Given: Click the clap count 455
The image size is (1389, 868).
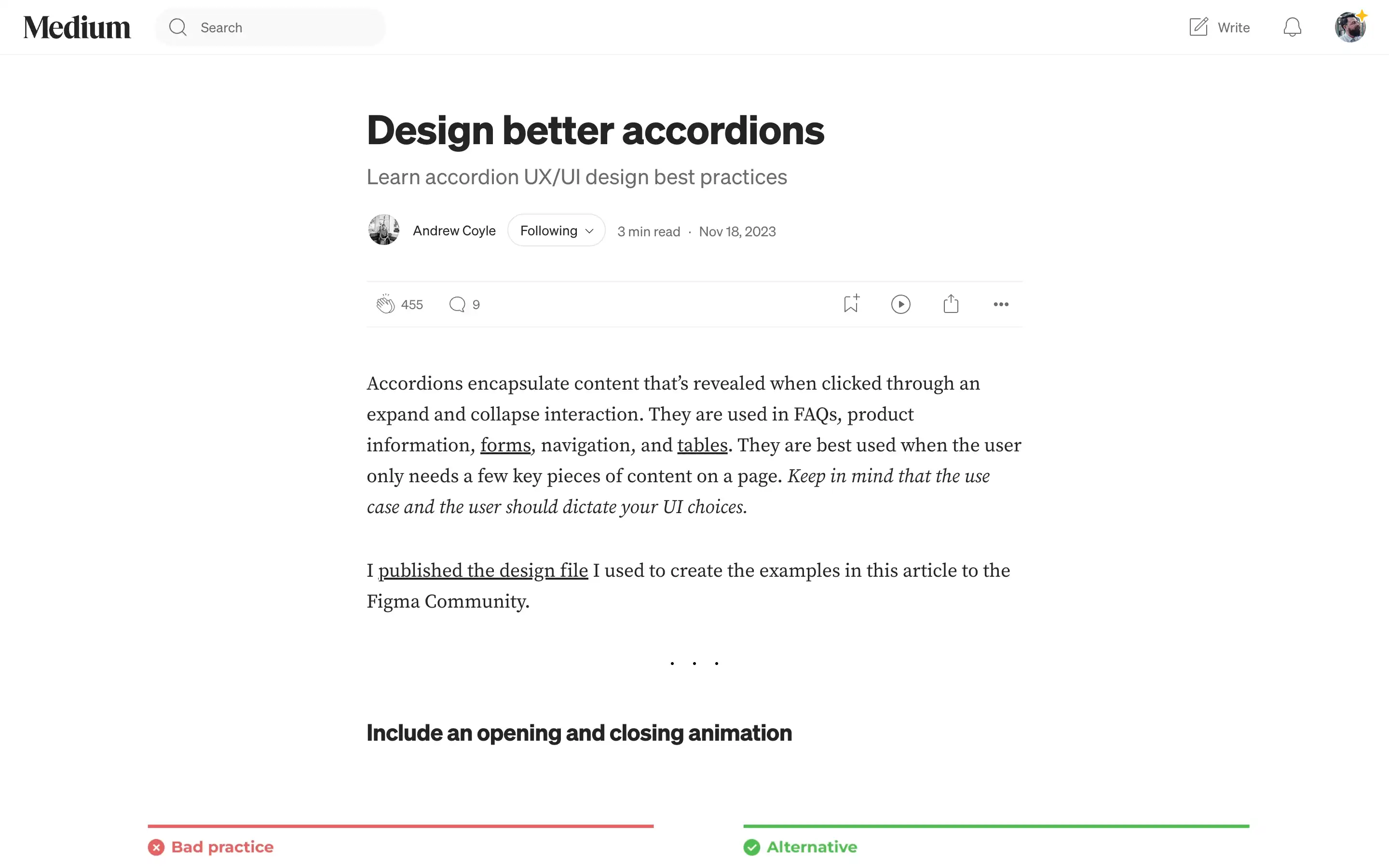Looking at the screenshot, I should (412, 304).
